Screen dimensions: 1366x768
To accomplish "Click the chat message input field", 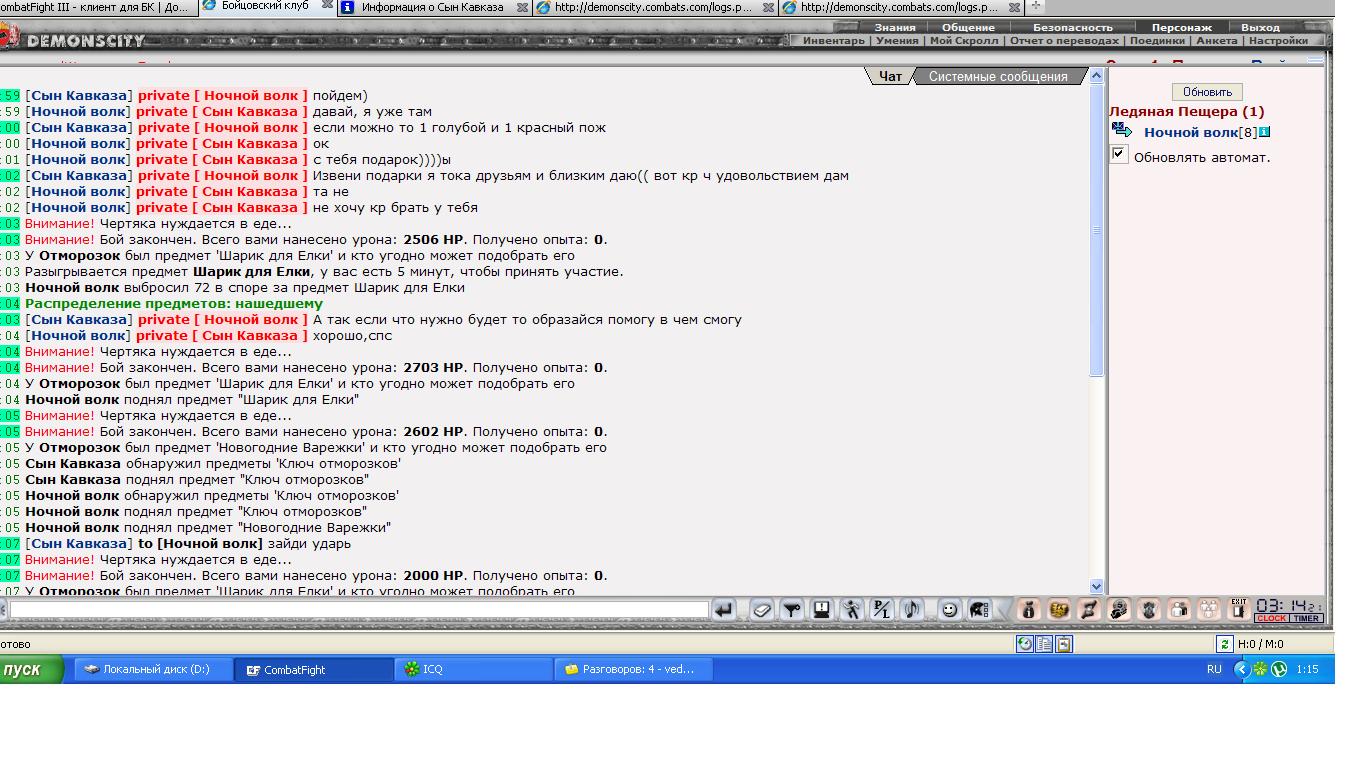I will pyautogui.click(x=359, y=609).
